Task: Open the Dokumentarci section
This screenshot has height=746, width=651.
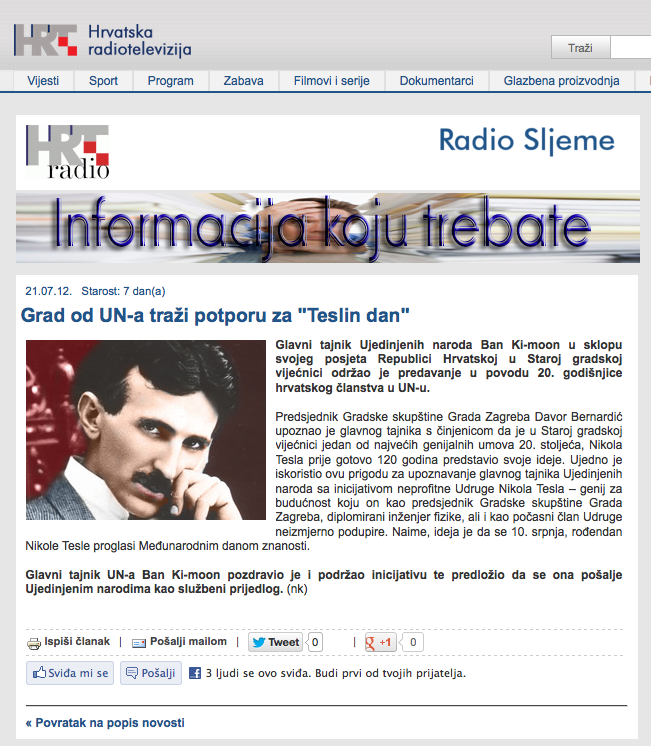Action: coord(436,81)
